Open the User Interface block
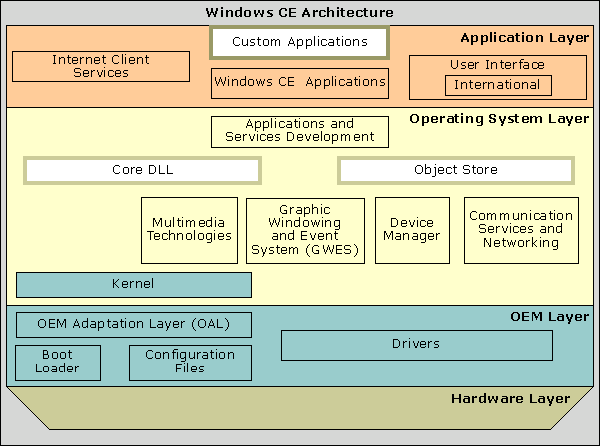The width and height of the screenshot is (600, 446). [x=497, y=66]
